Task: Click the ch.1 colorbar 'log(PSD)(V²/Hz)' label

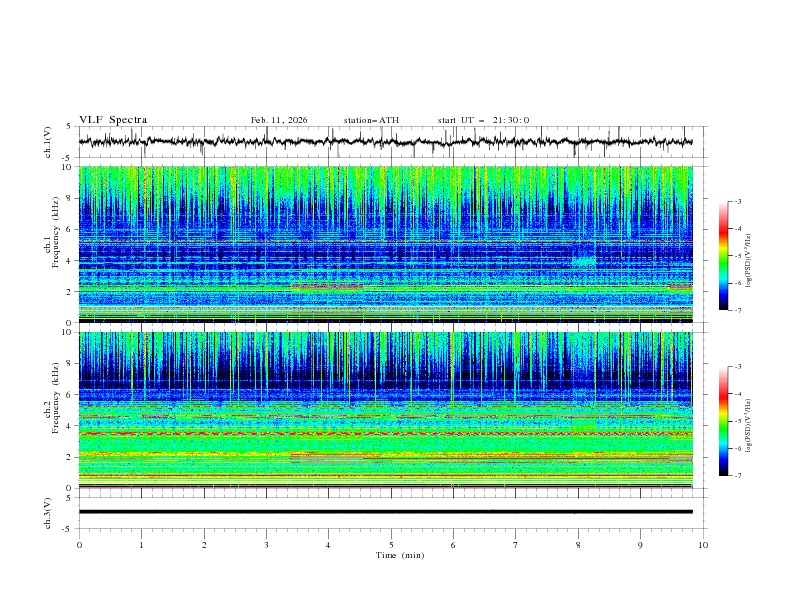Action: [x=749, y=261]
